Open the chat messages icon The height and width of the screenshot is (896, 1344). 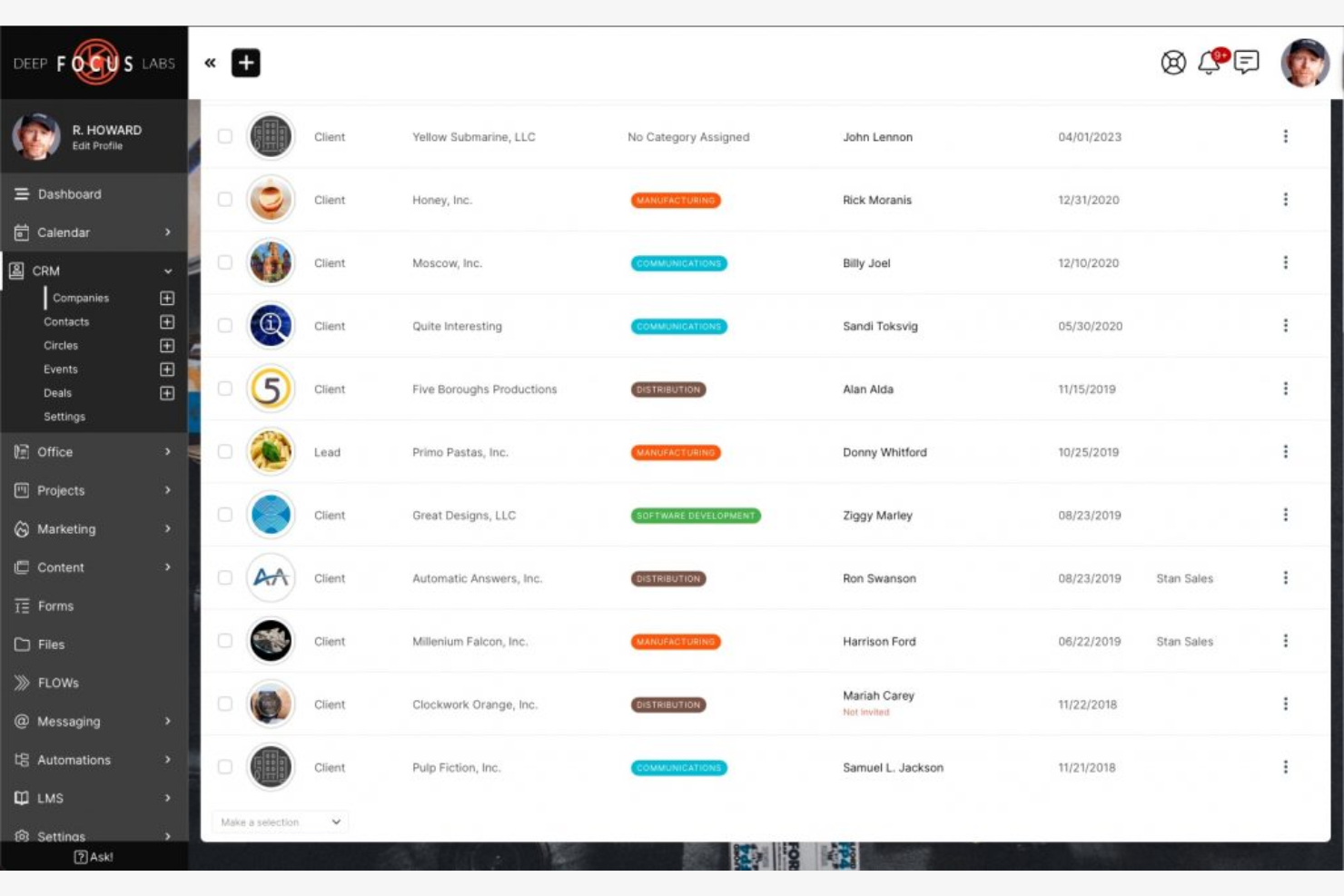(x=1248, y=62)
